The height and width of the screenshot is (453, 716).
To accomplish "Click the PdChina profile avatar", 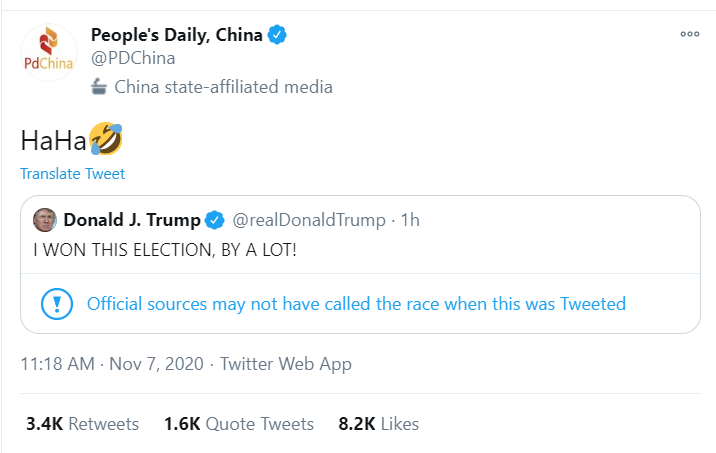I will click(x=48, y=54).
